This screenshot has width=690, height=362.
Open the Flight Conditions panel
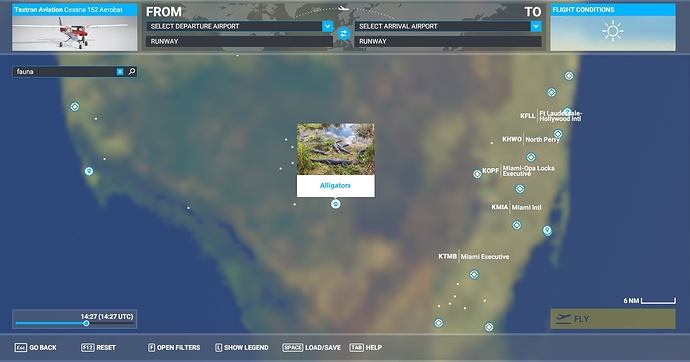(x=613, y=27)
